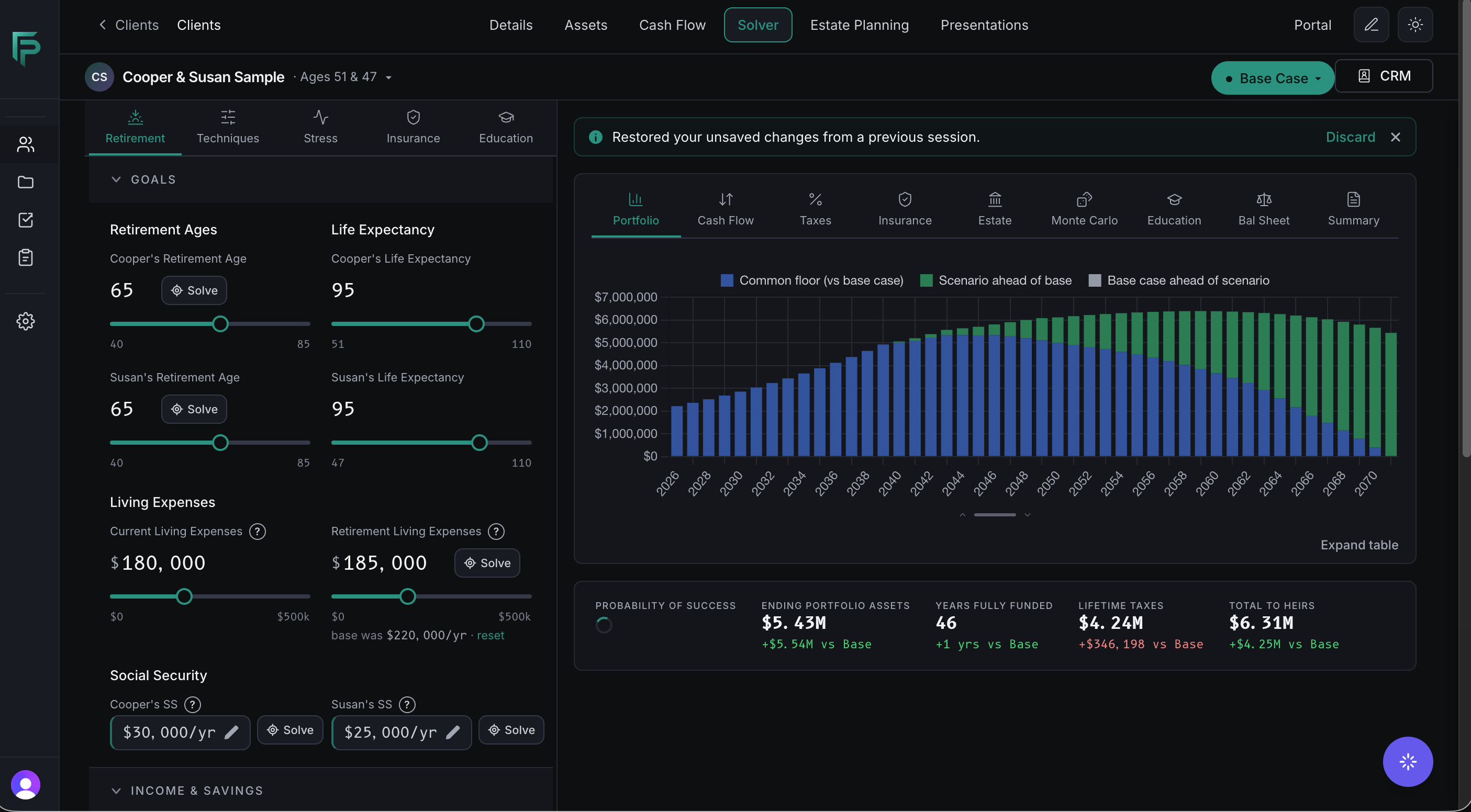Screen dimensions: 1471x812
Task: Expand the INCOME & SAVINGS section
Action: tap(186, 791)
